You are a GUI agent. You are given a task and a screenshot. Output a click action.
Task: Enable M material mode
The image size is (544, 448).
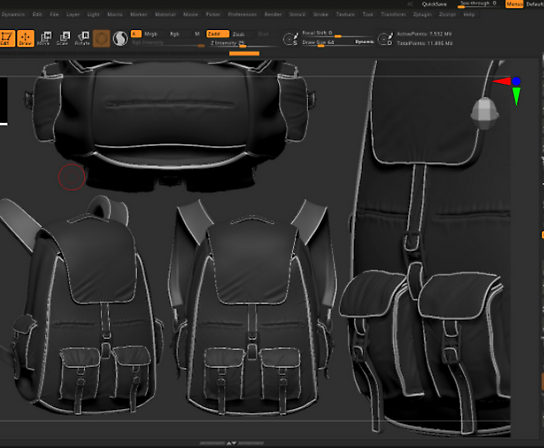tap(197, 34)
